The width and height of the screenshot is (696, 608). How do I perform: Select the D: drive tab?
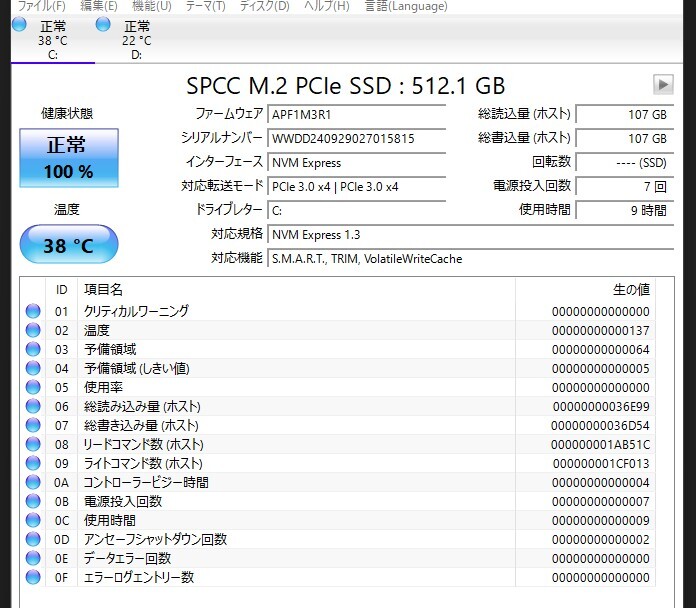[x=137, y=40]
